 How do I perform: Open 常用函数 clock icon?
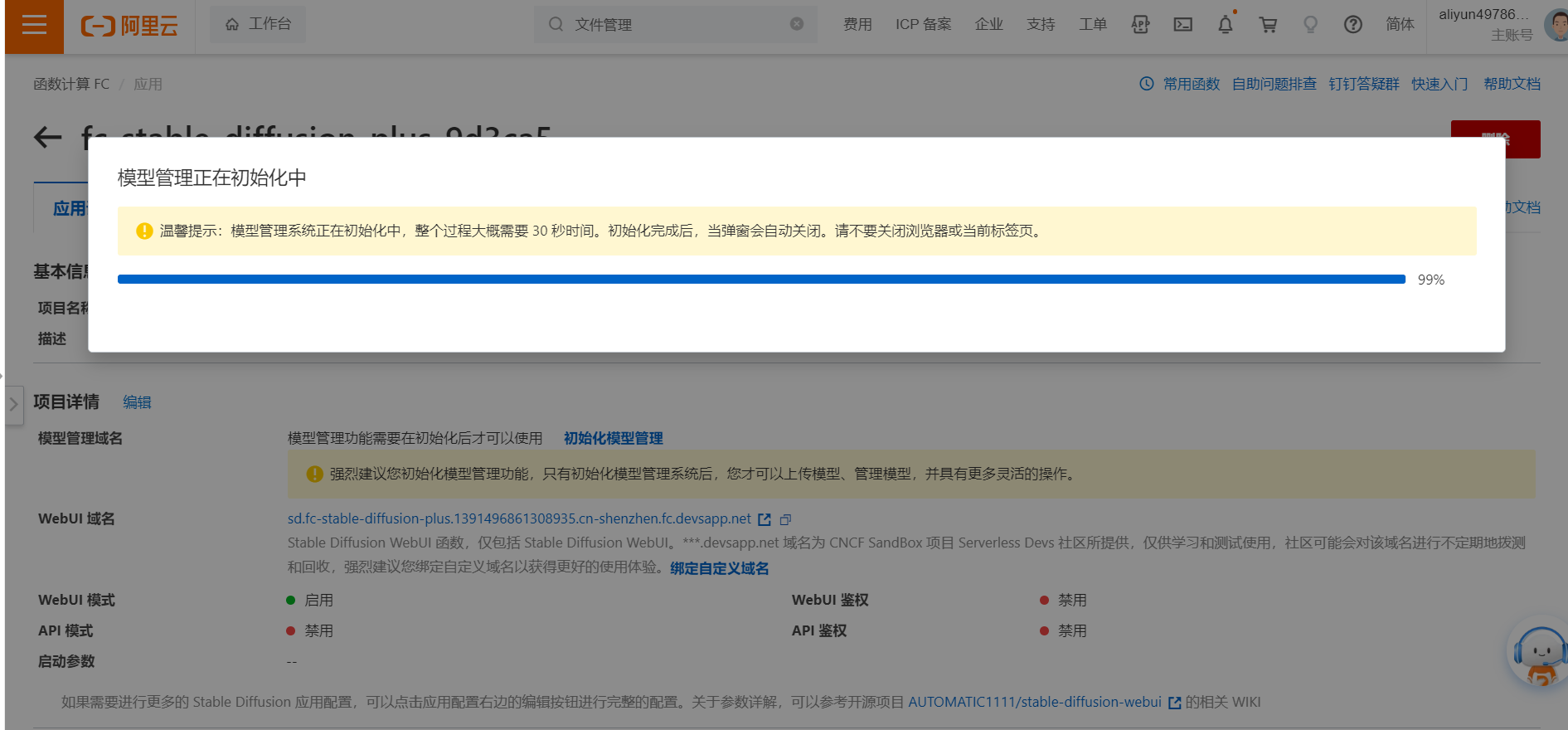pyautogui.click(x=1147, y=84)
